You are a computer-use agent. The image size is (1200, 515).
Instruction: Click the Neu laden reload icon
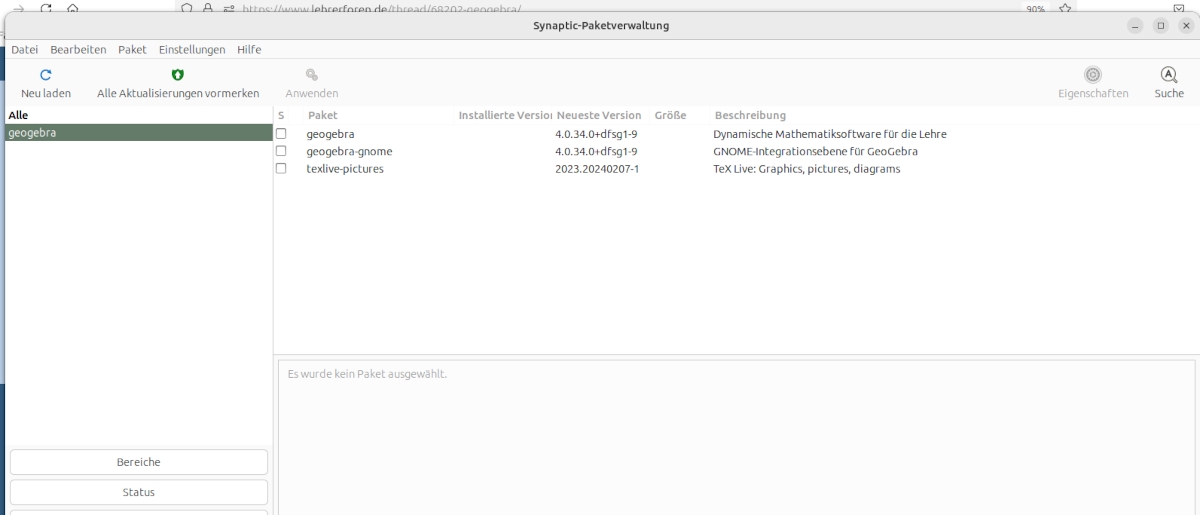(45, 75)
